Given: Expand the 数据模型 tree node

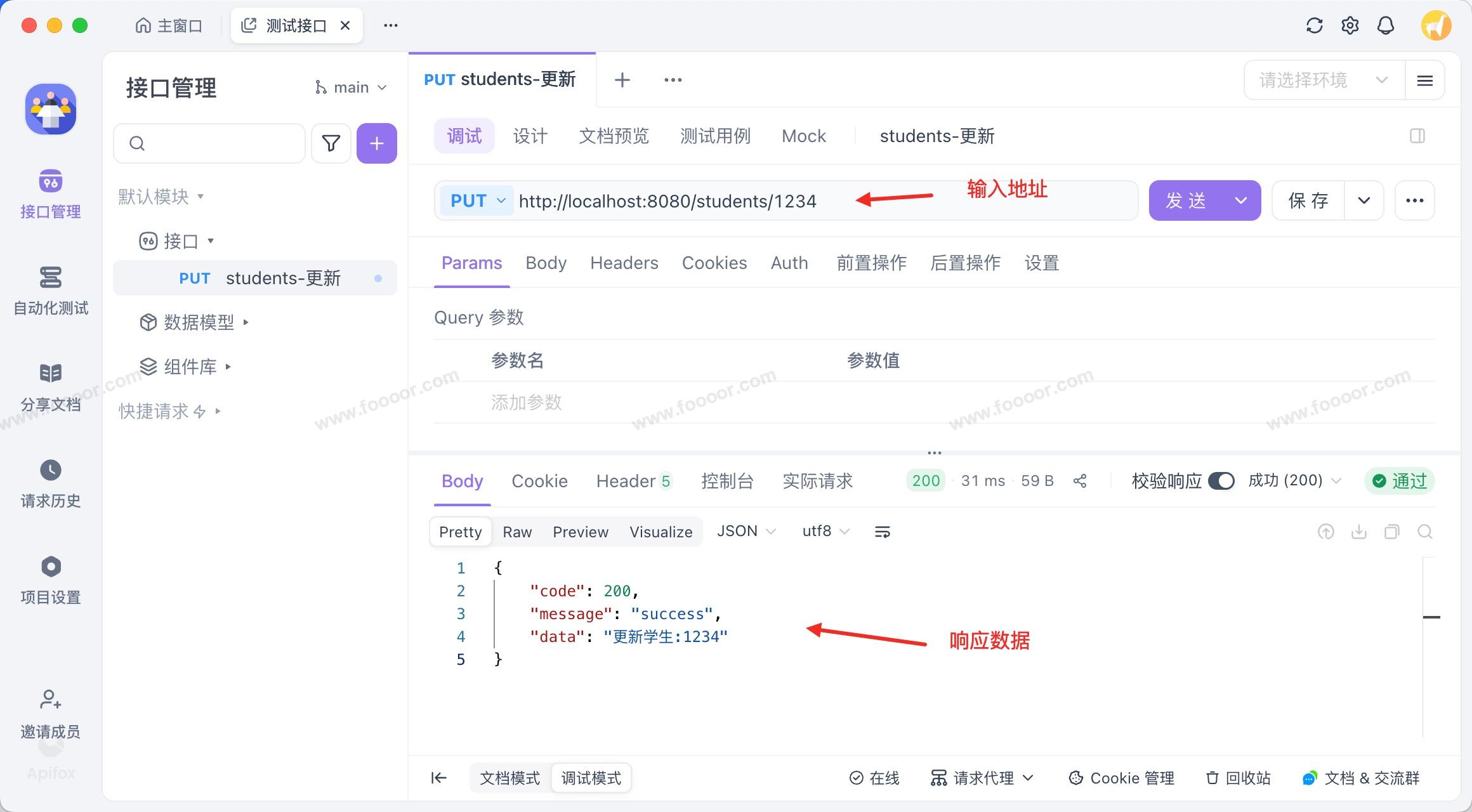Looking at the screenshot, I should (199, 322).
